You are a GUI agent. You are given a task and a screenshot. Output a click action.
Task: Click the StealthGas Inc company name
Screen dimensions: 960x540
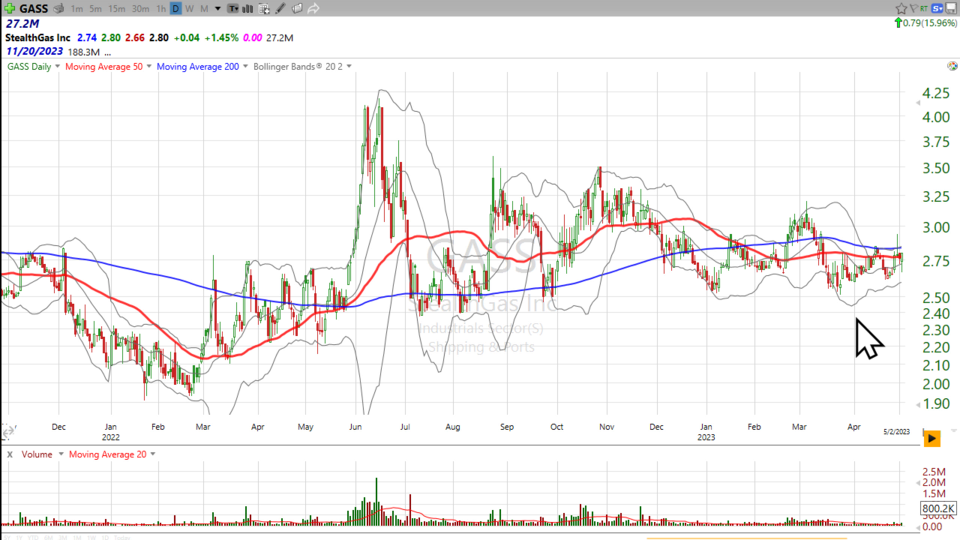click(x=38, y=37)
